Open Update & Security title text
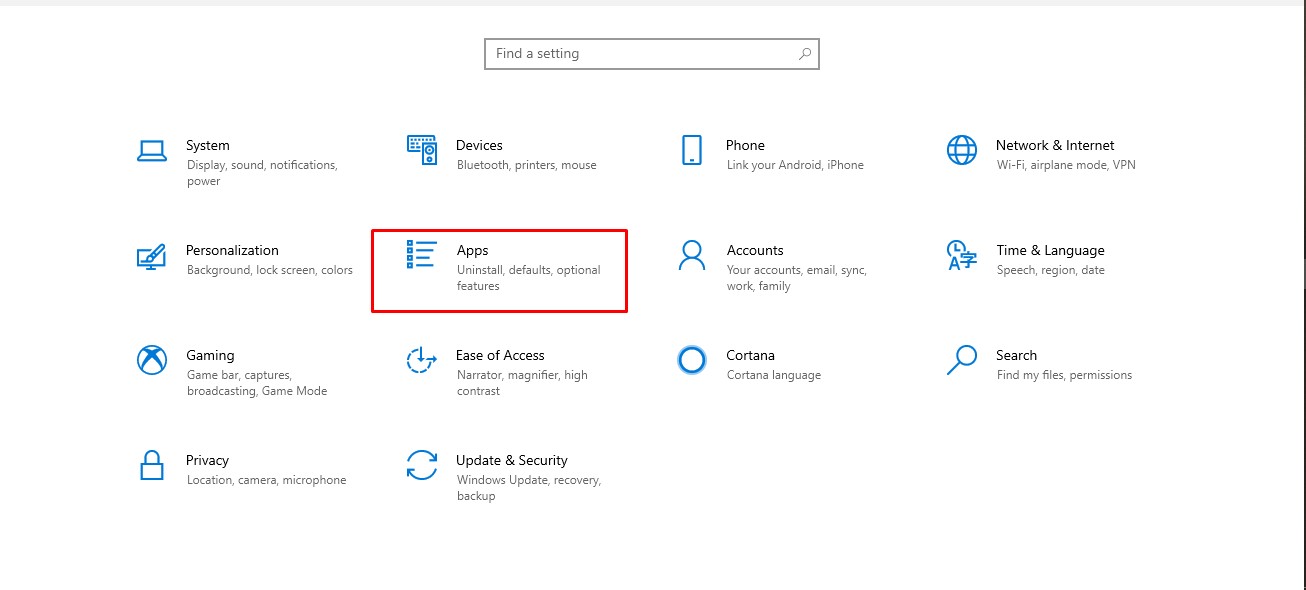This screenshot has height=590, width=1306. pos(511,460)
